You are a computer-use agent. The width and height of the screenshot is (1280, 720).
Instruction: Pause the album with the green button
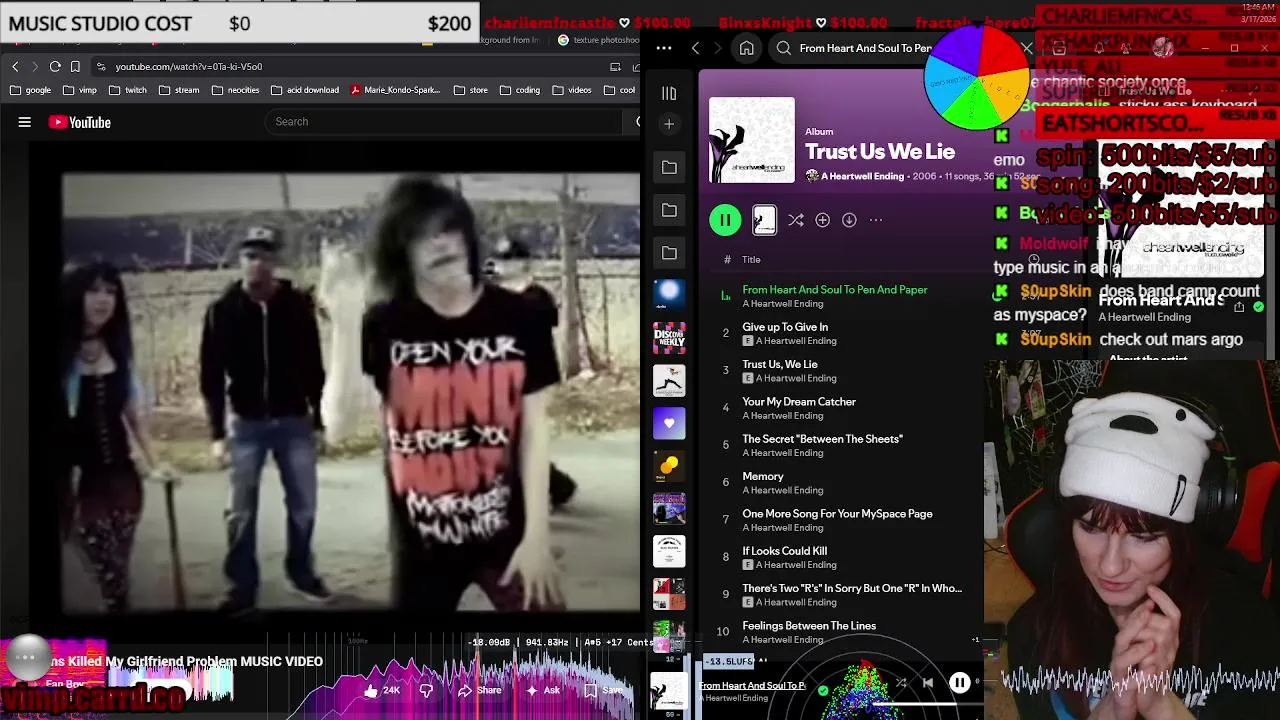pos(725,220)
